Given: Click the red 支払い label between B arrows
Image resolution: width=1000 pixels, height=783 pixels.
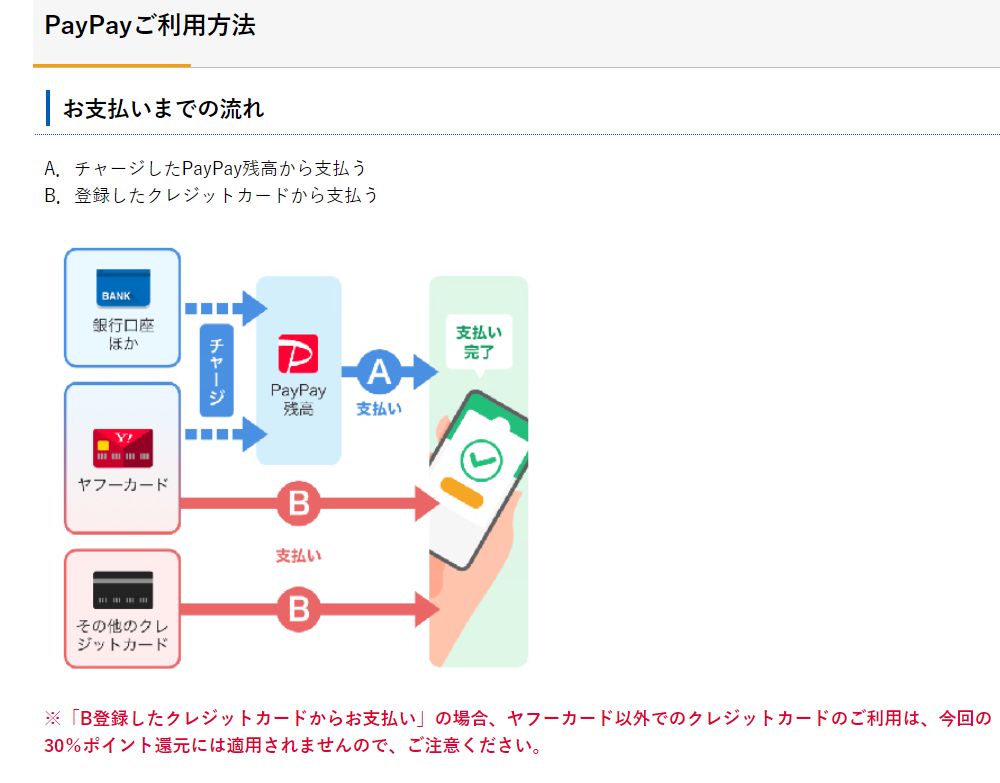Looking at the screenshot, I should point(298,556).
